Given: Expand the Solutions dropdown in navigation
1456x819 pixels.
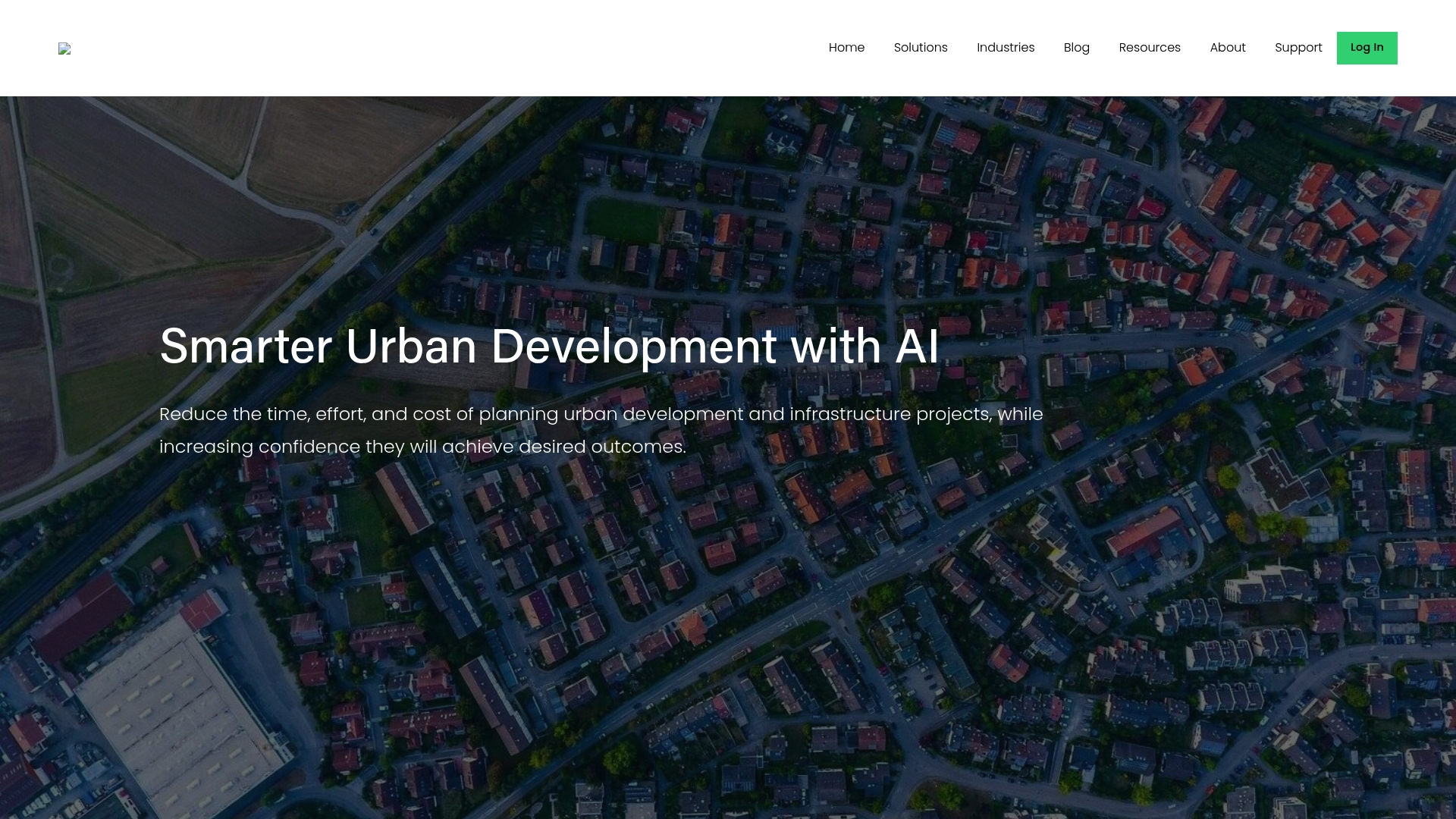Looking at the screenshot, I should tap(920, 47).
